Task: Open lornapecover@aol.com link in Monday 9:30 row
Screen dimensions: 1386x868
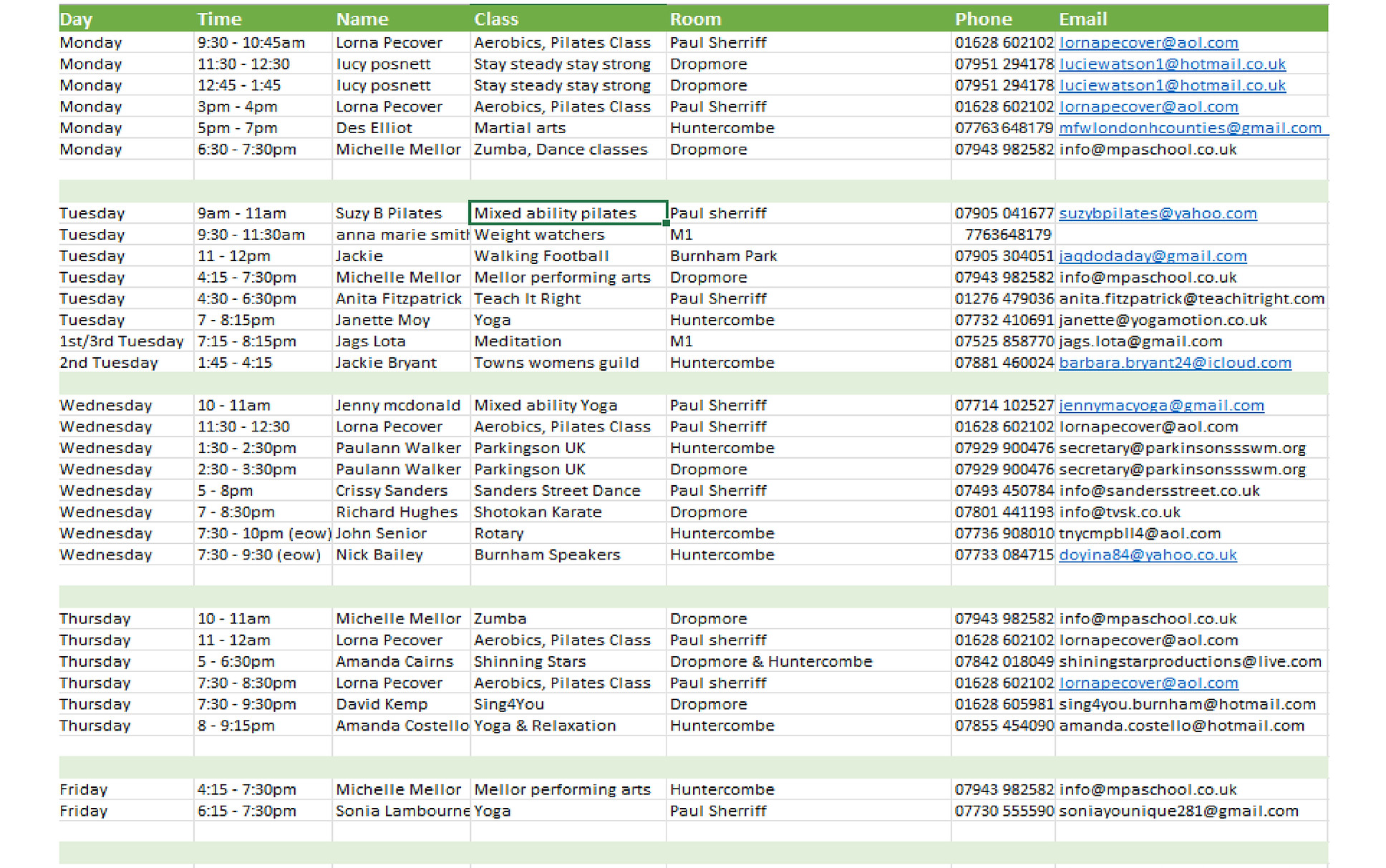Action: (1148, 43)
